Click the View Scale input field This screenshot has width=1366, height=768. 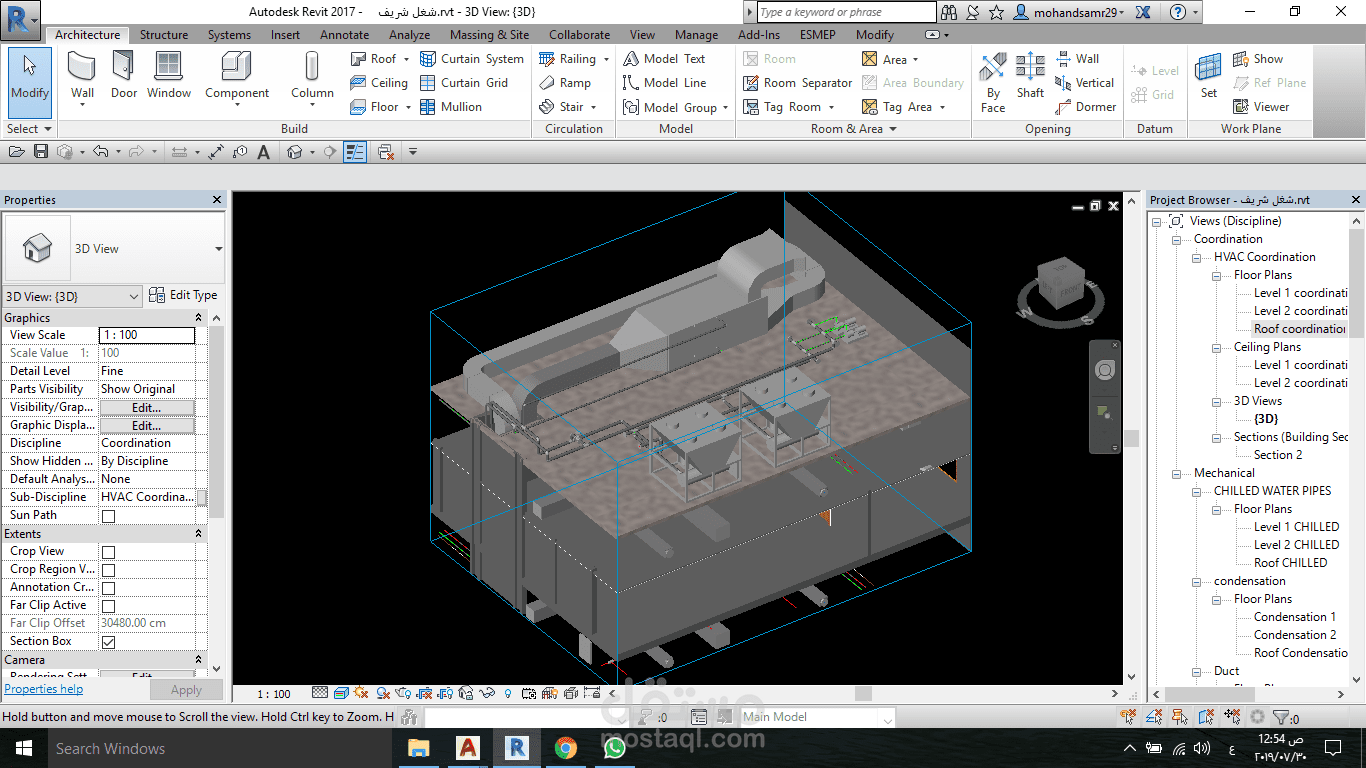pyautogui.click(x=147, y=335)
